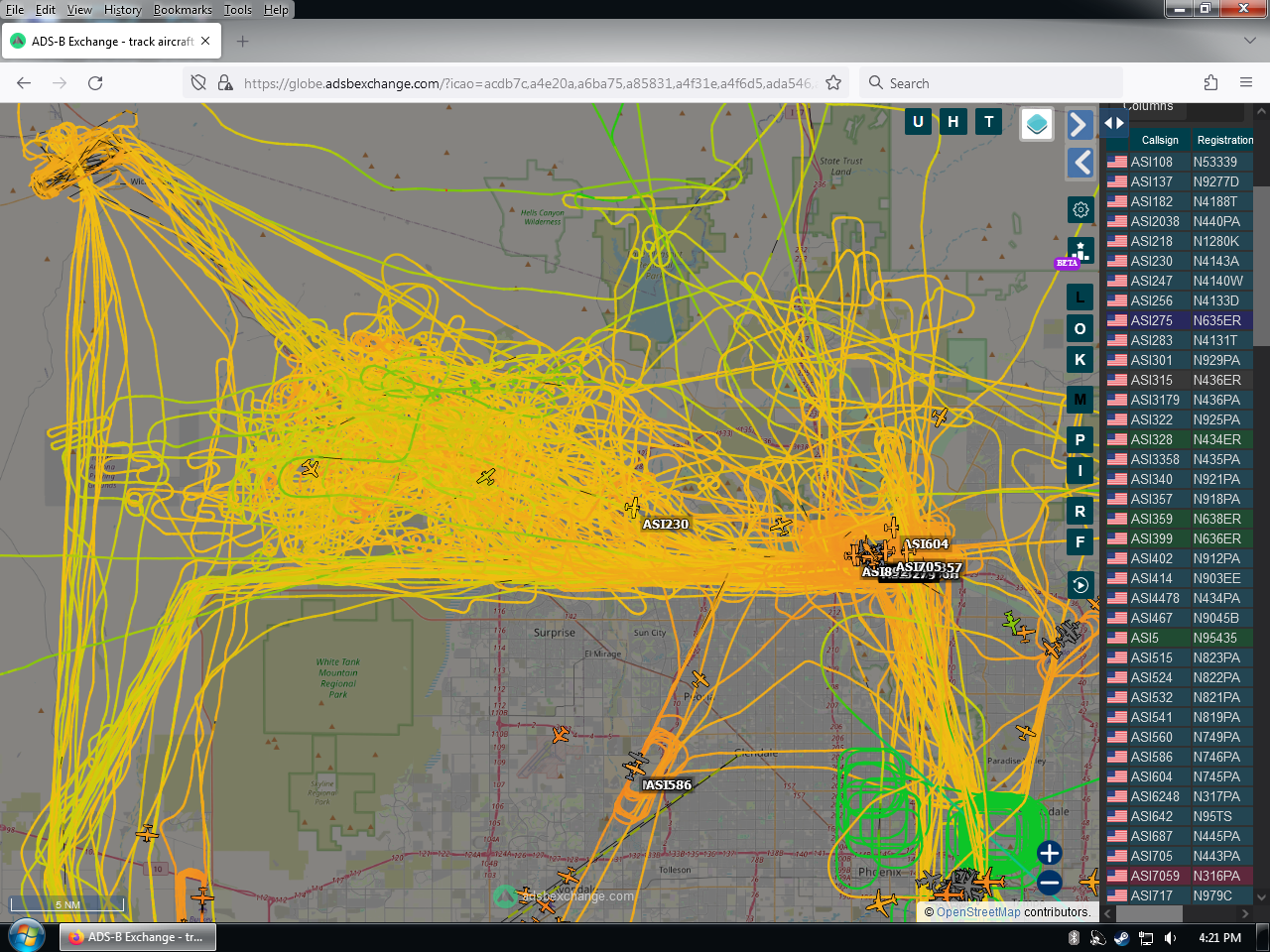Open map settings gear
Viewport: 1270px width, 952px height.
(1080, 209)
